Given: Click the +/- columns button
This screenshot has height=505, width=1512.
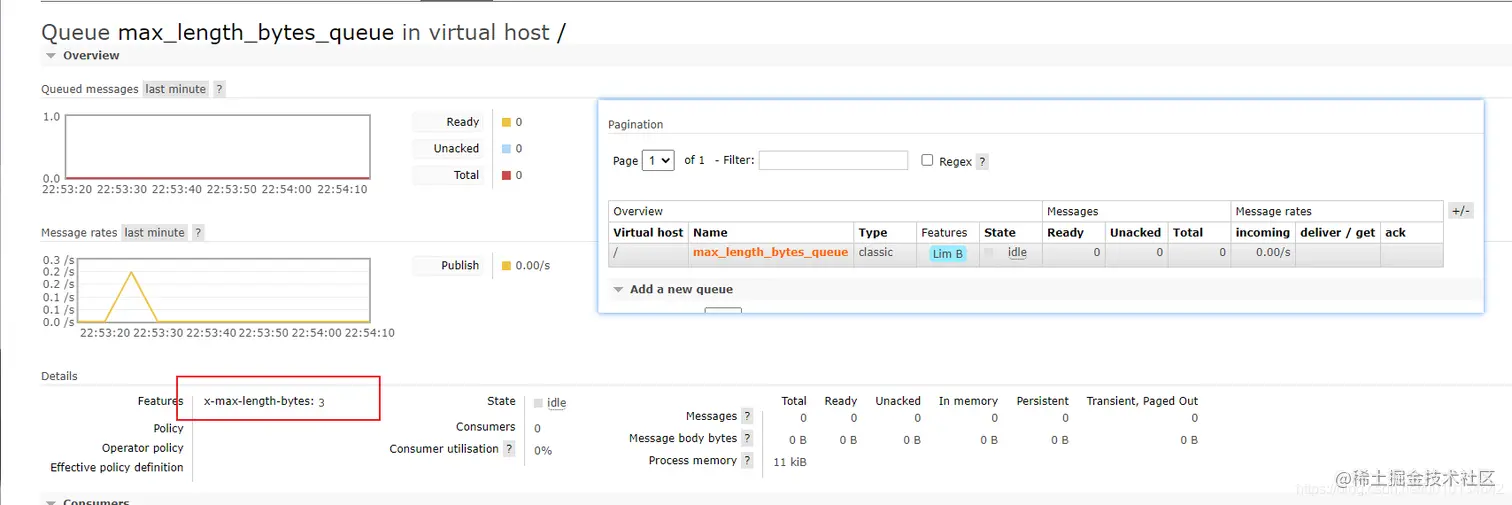Looking at the screenshot, I should pyautogui.click(x=1461, y=211).
